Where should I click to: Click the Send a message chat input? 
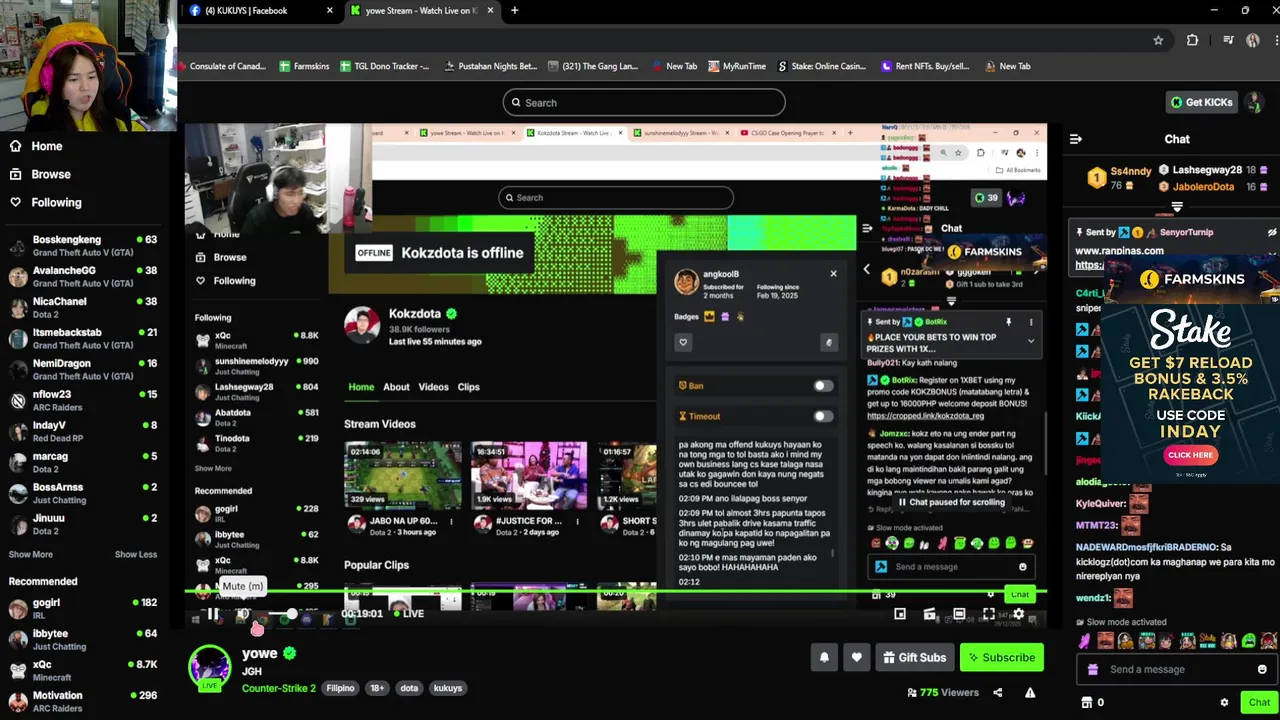[1177, 669]
